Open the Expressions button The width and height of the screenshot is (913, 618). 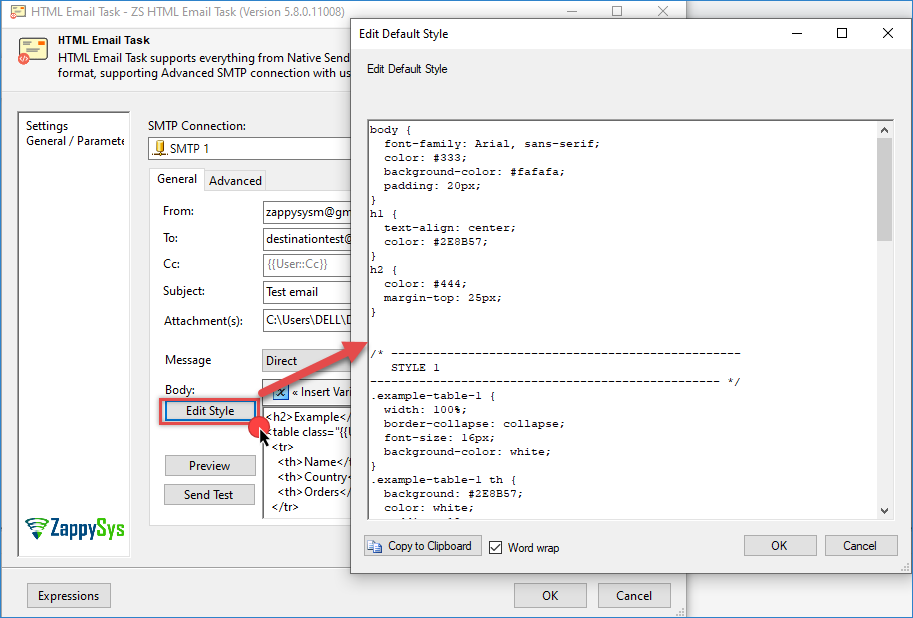click(68, 596)
